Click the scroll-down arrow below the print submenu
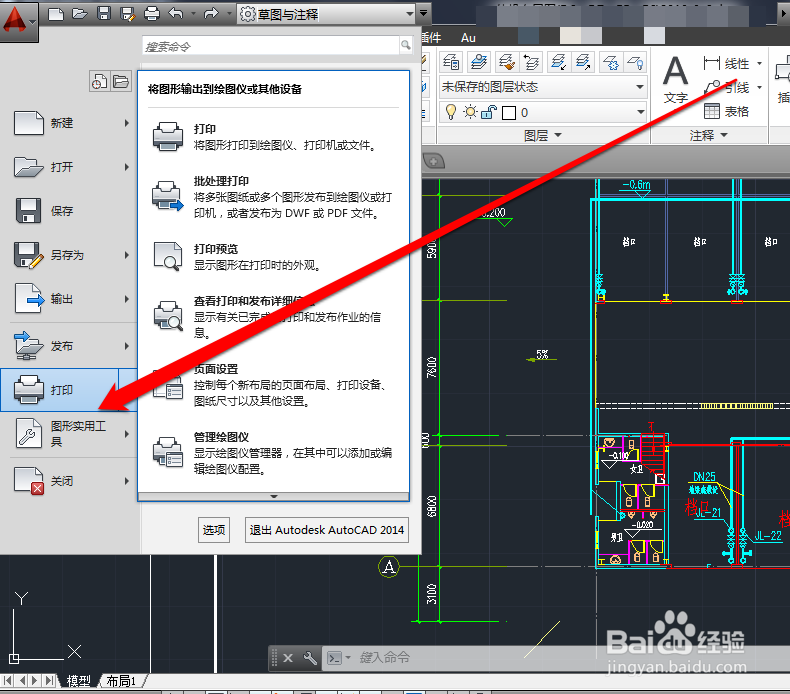The width and height of the screenshot is (790, 694). pyautogui.click(x=274, y=496)
